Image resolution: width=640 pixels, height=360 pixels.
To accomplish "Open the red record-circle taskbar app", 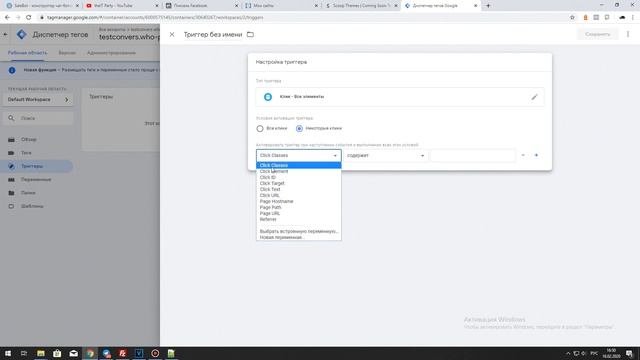I will point(155,353).
